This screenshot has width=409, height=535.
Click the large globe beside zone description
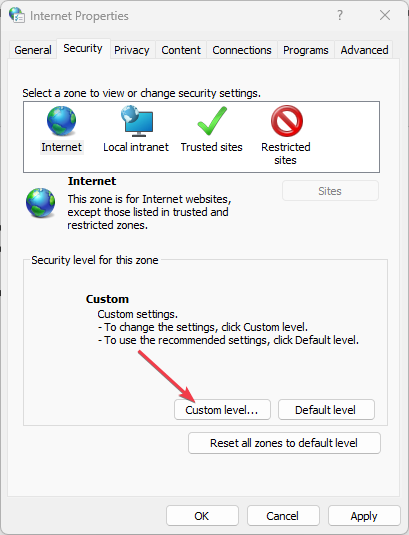pyautogui.click(x=41, y=203)
